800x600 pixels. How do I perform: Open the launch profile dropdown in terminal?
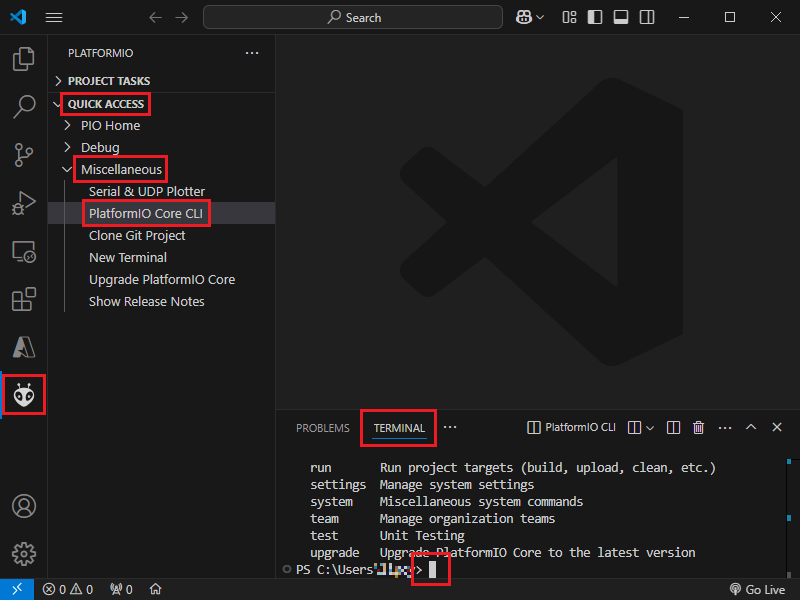tap(649, 427)
